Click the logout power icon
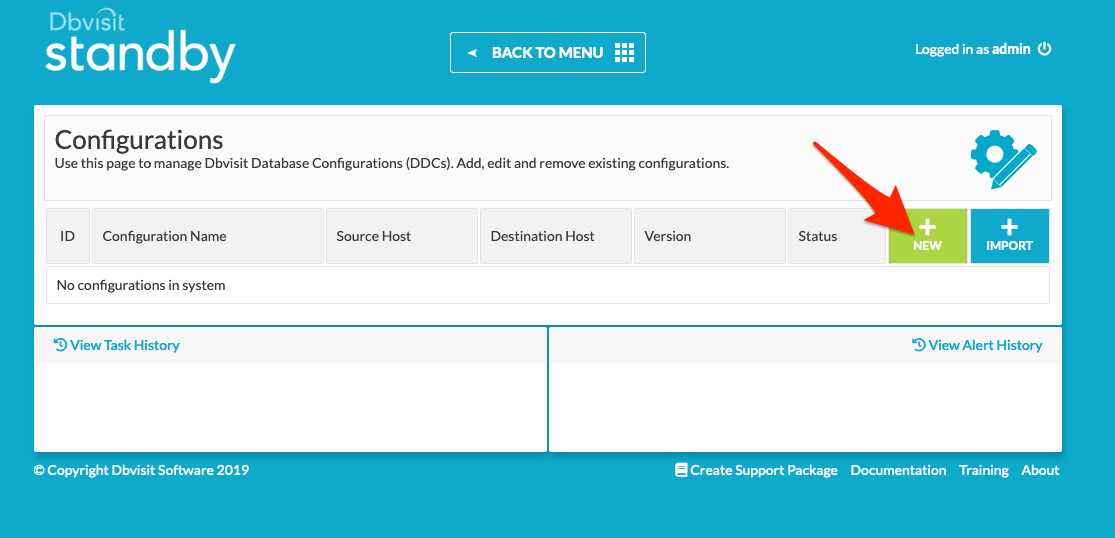Screen dimensions: 1115x538 (1044, 49)
